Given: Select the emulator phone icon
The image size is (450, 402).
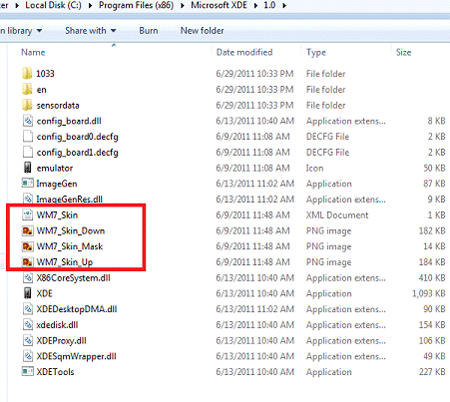Looking at the screenshot, I should coord(28,168).
